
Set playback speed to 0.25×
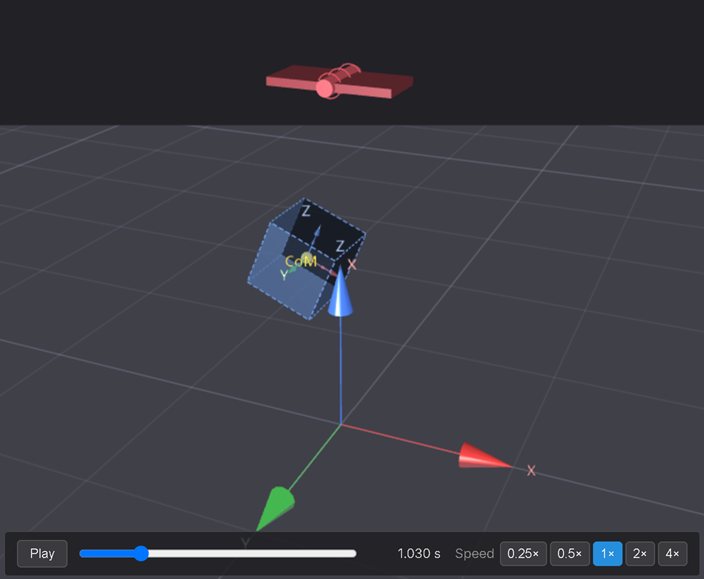click(x=523, y=553)
